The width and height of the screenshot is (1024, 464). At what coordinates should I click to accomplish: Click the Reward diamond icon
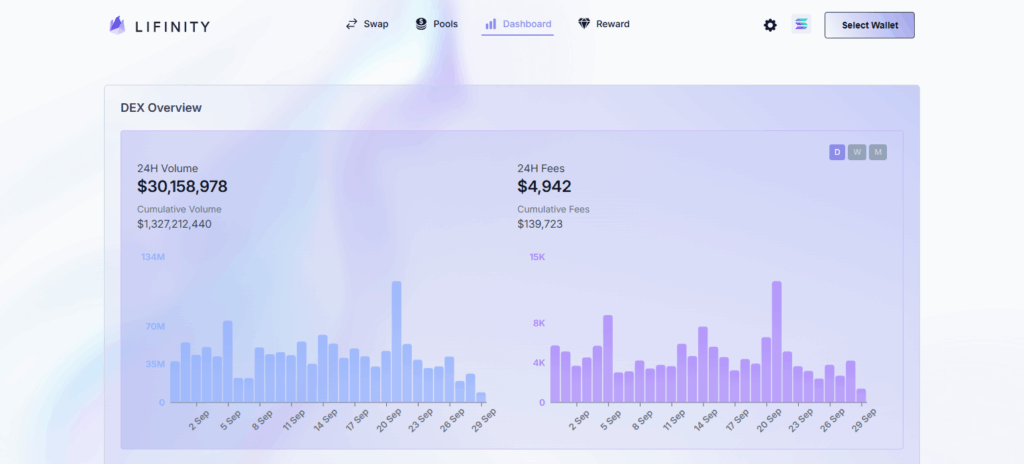point(584,24)
